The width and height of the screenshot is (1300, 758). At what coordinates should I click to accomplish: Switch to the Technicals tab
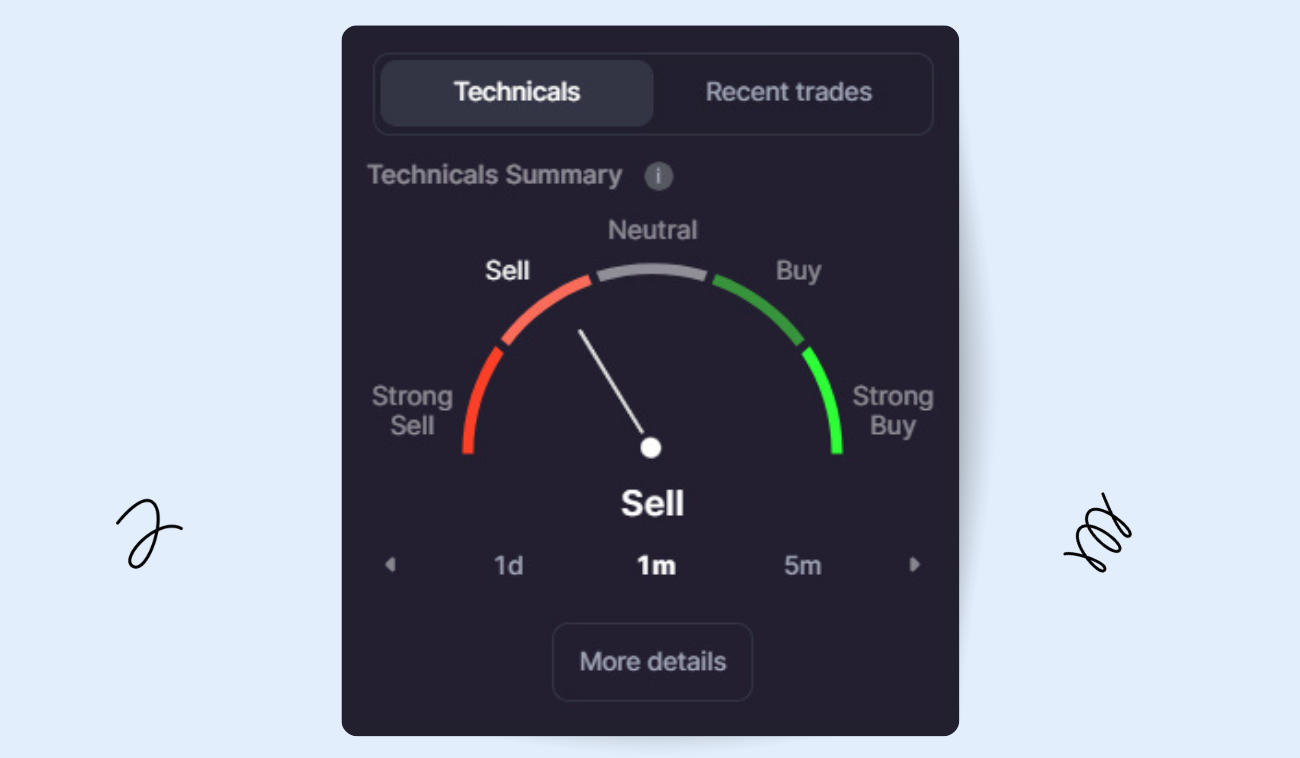(x=517, y=93)
